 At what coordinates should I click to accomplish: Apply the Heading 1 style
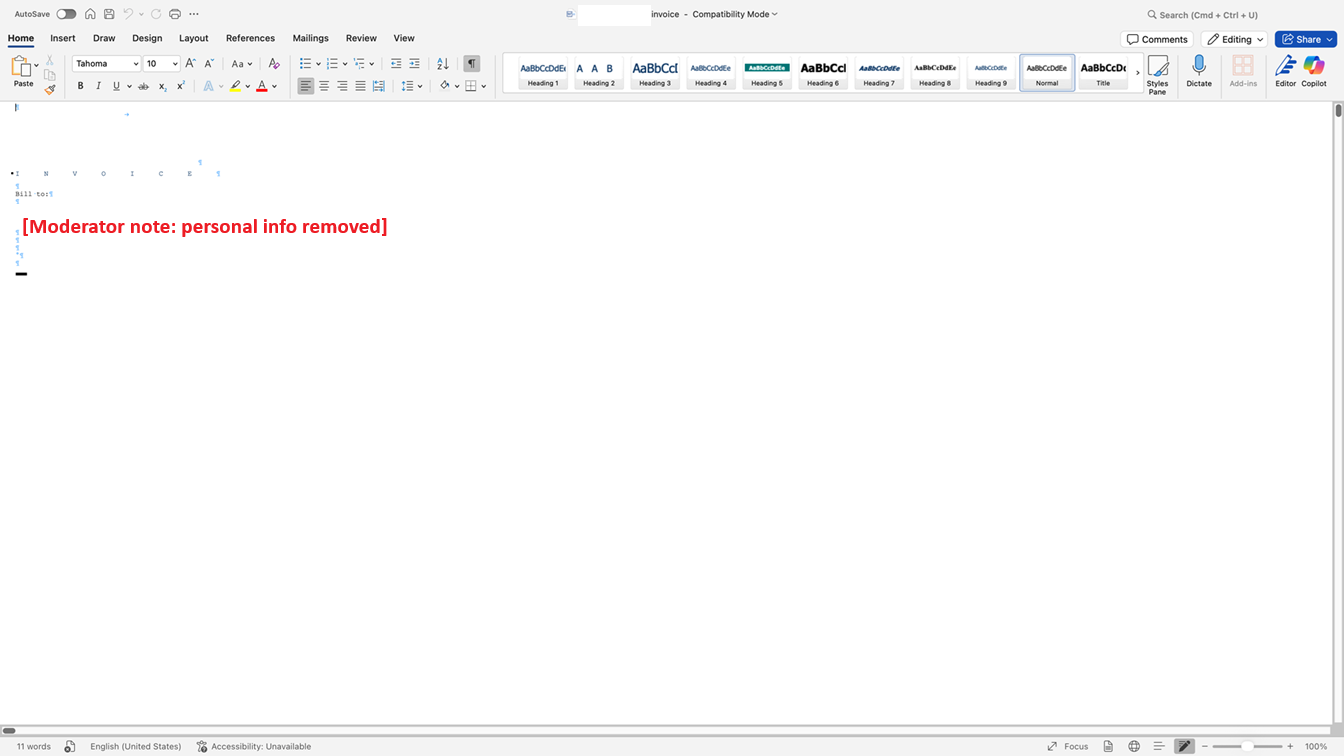(543, 74)
